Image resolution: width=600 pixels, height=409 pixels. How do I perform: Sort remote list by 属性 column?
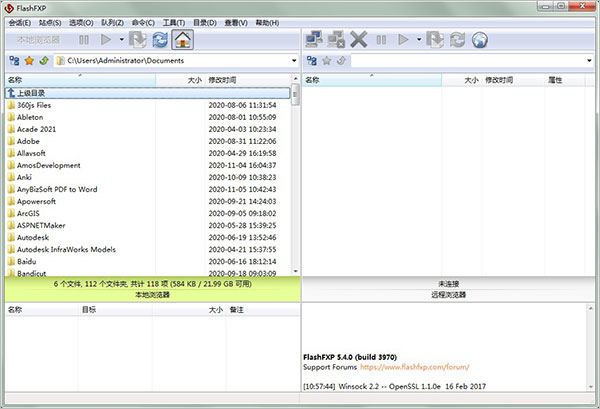coord(564,80)
